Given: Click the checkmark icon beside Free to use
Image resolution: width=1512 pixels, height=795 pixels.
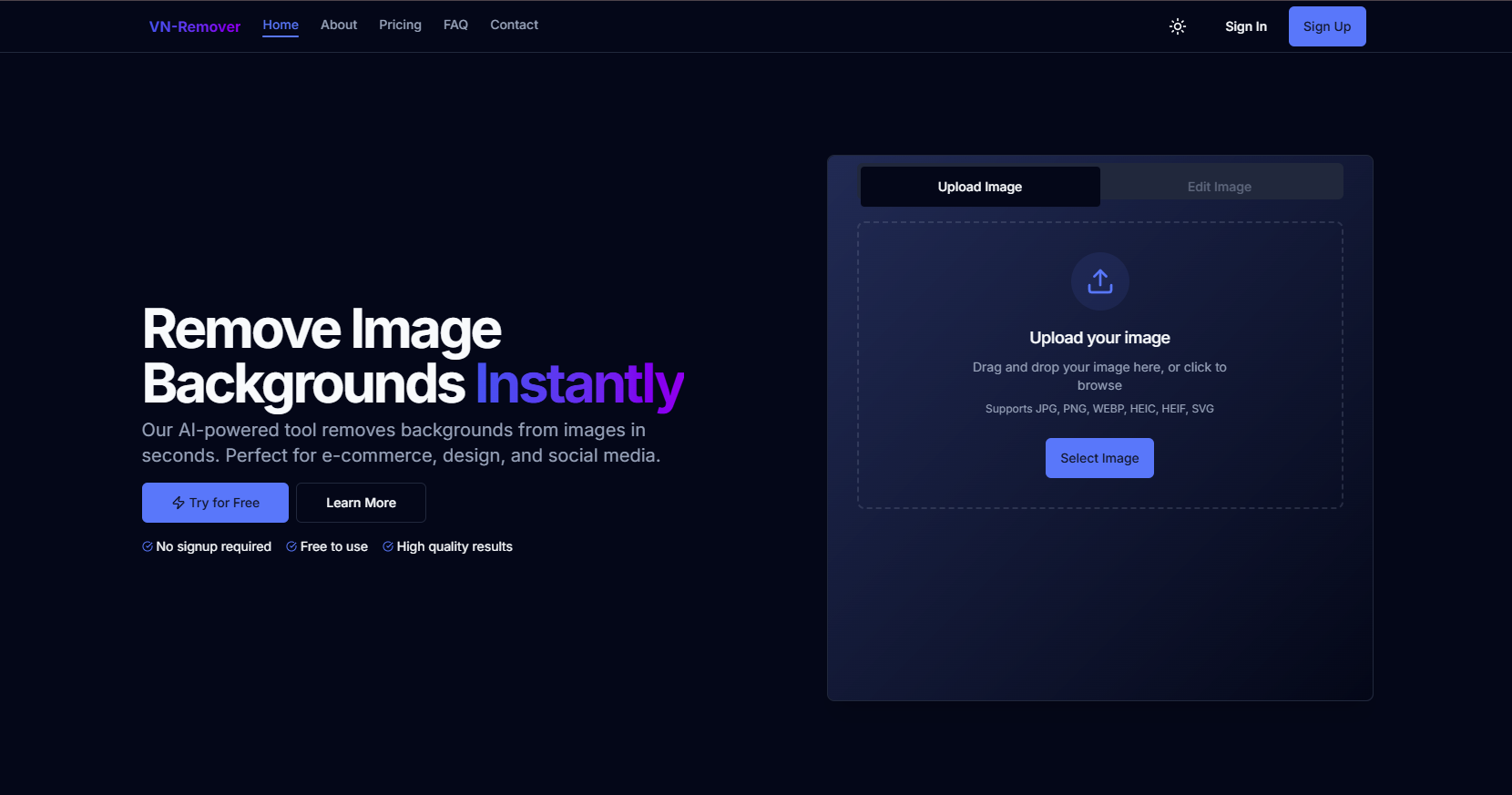Looking at the screenshot, I should 291,546.
